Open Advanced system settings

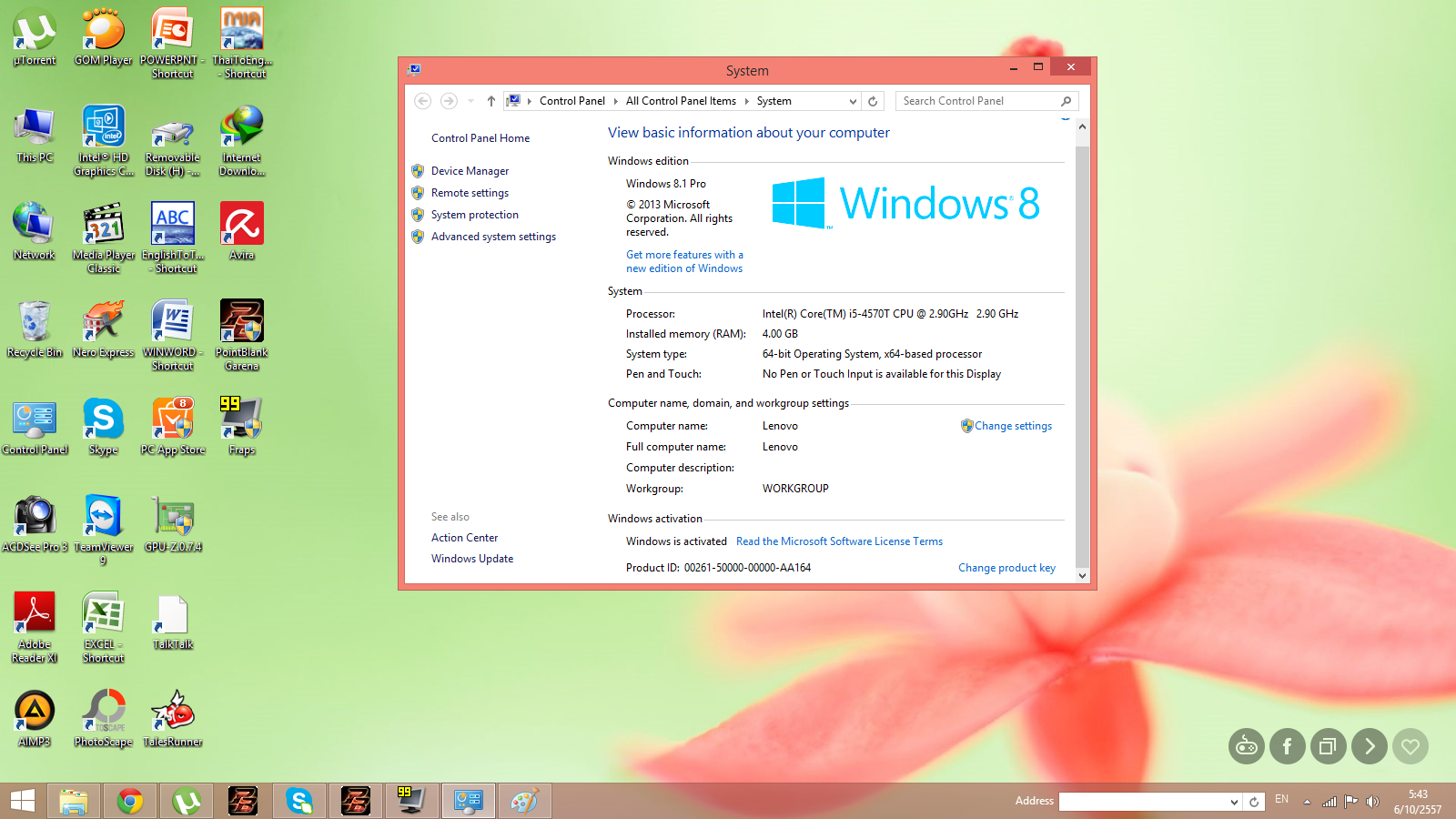493,237
